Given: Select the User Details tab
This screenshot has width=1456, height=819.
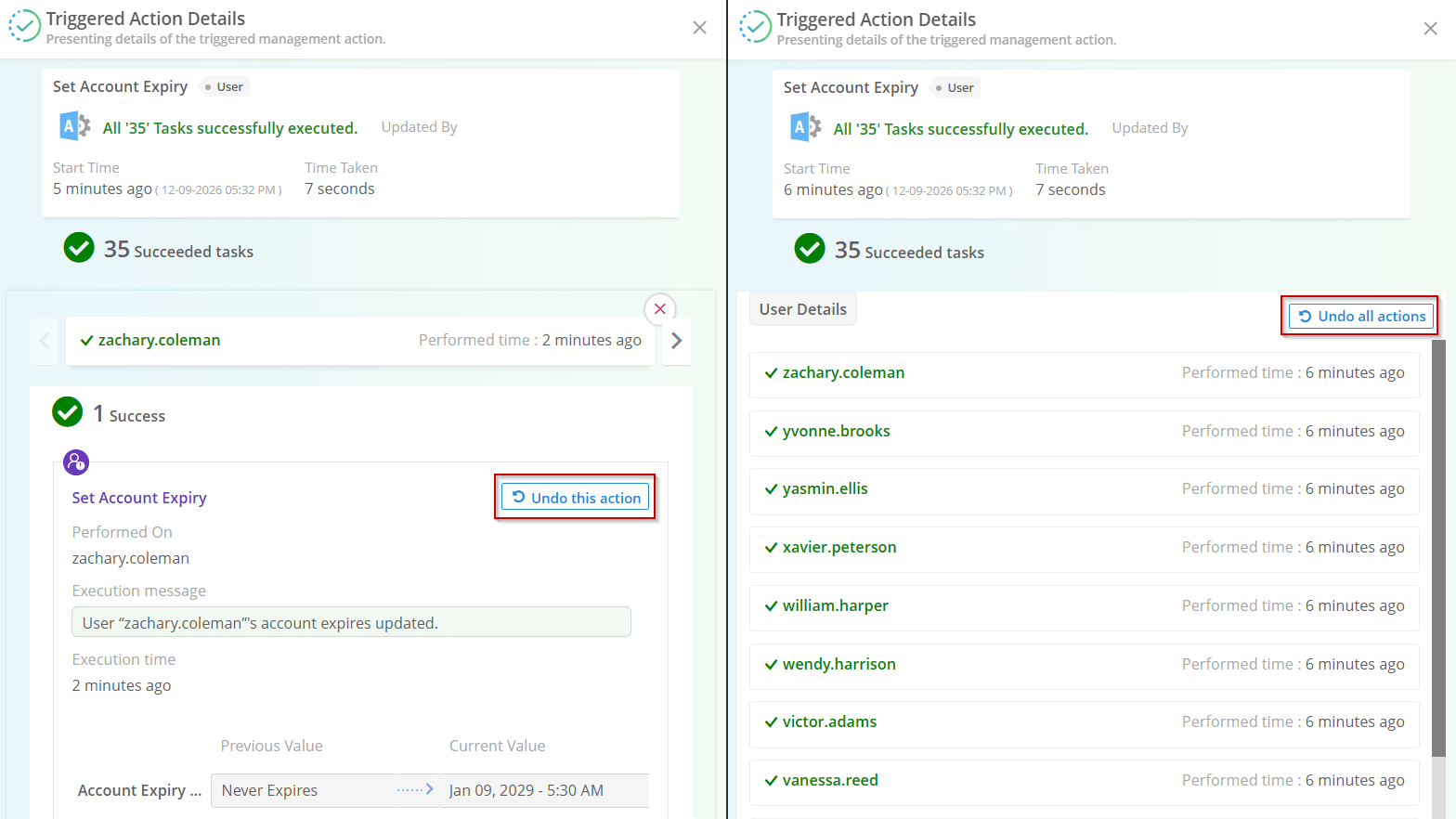Looking at the screenshot, I should click(803, 309).
